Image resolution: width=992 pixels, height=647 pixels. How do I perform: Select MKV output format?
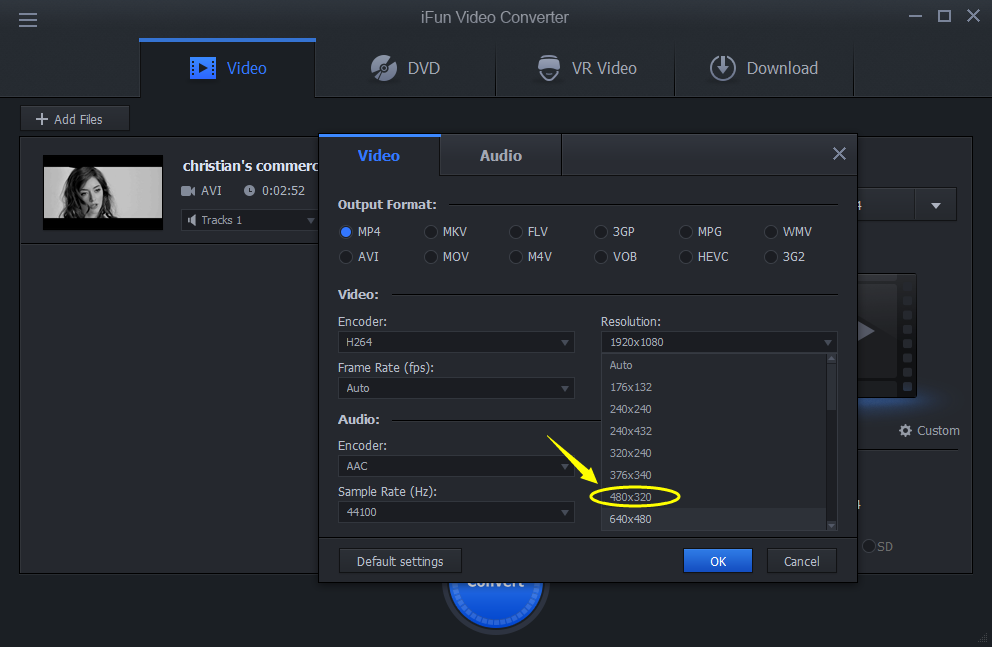click(x=431, y=232)
